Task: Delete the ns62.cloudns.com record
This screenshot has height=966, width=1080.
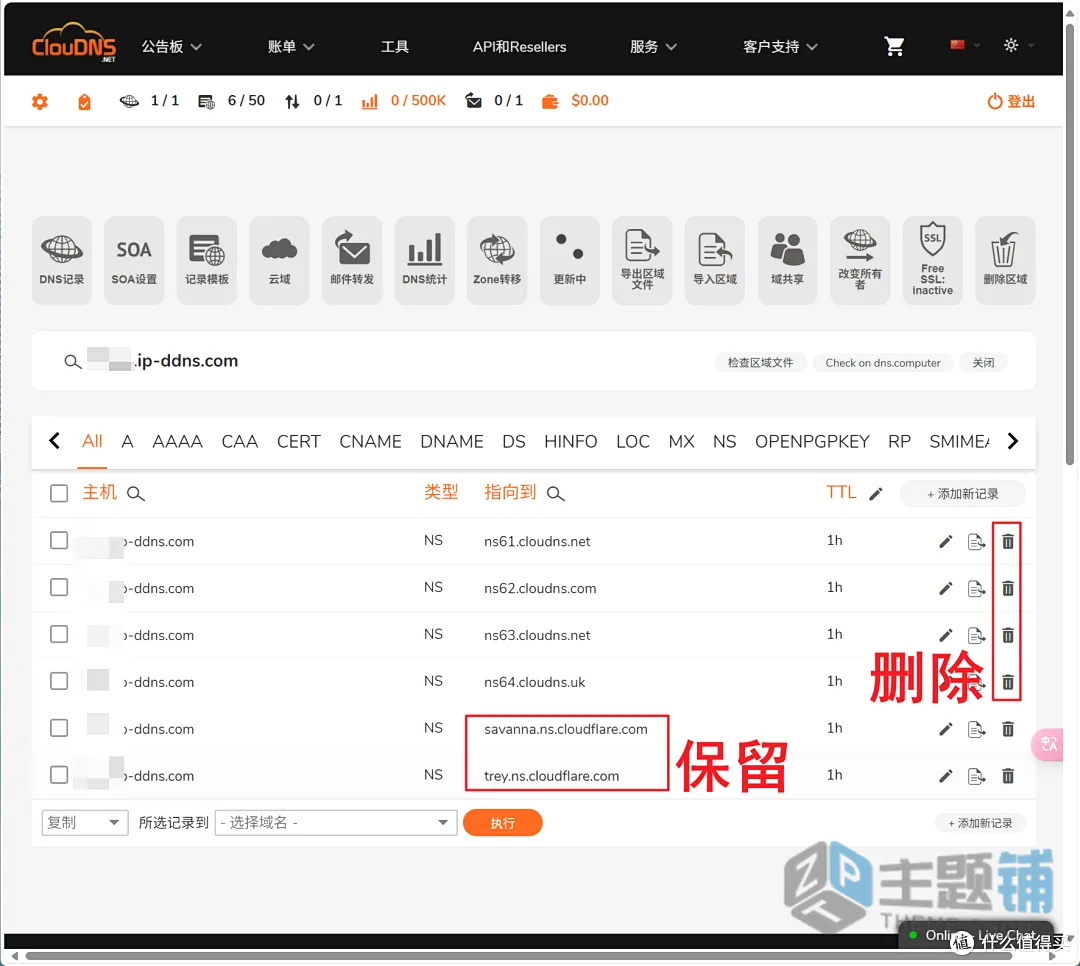Action: tap(1008, 588)
